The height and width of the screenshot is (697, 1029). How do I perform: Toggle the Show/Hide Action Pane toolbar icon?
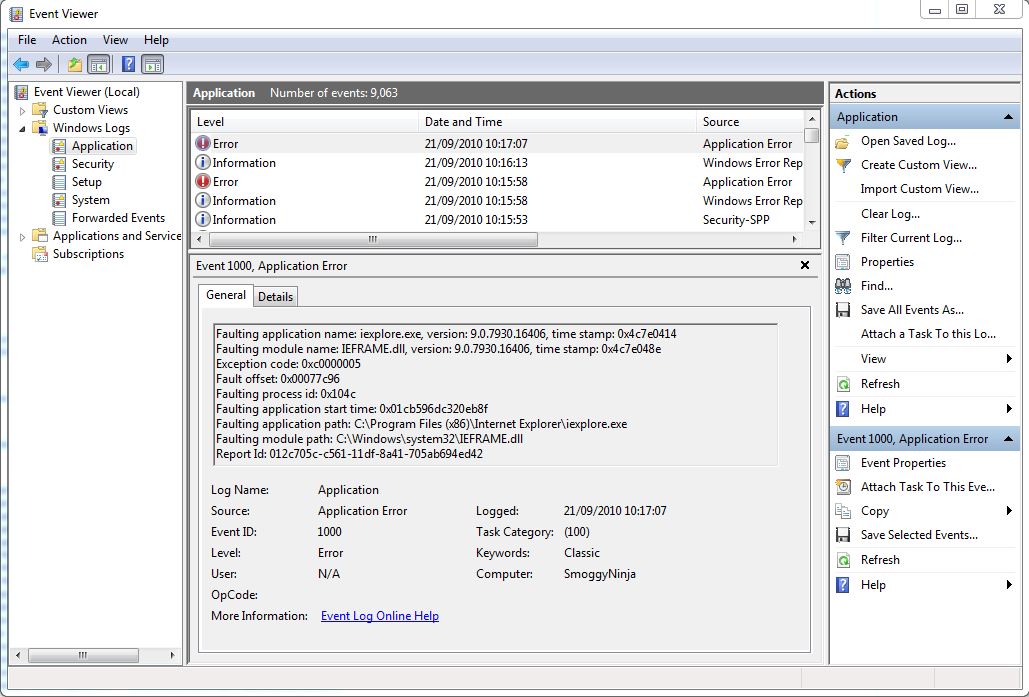tap(152, 64)
